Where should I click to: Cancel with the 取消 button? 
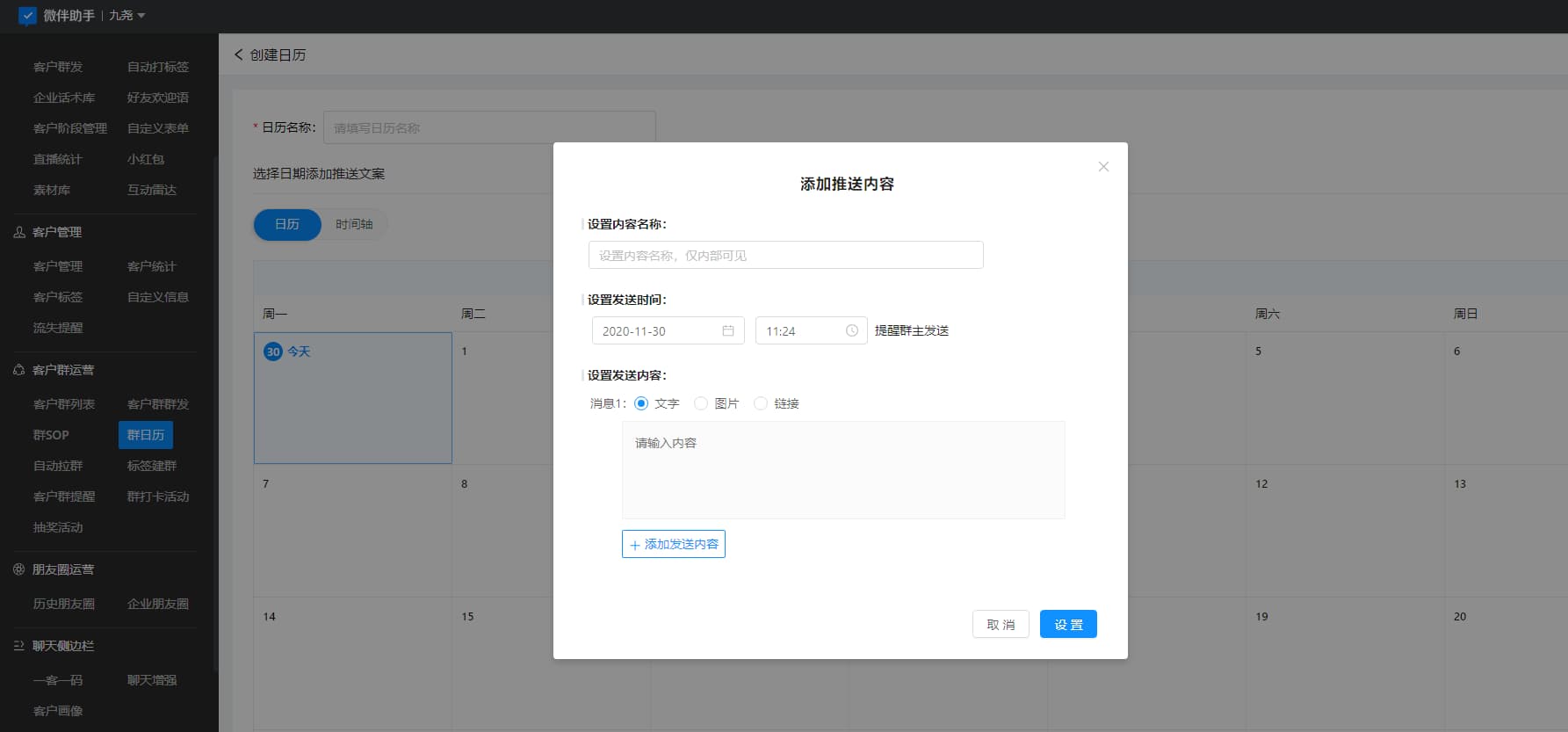pos(1001,625)
